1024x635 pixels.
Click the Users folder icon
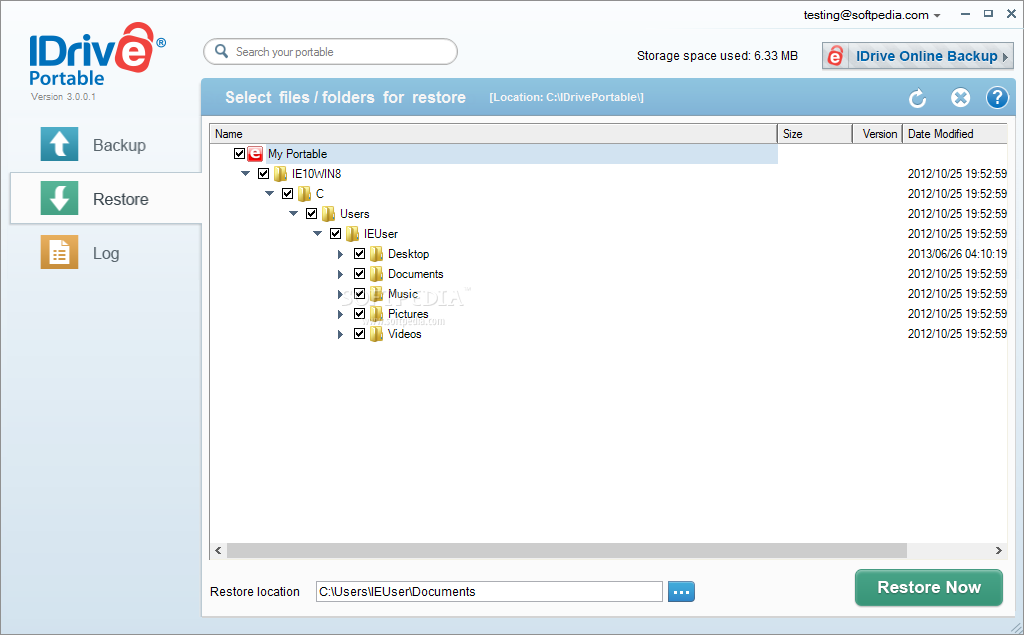tap(328, 214)
